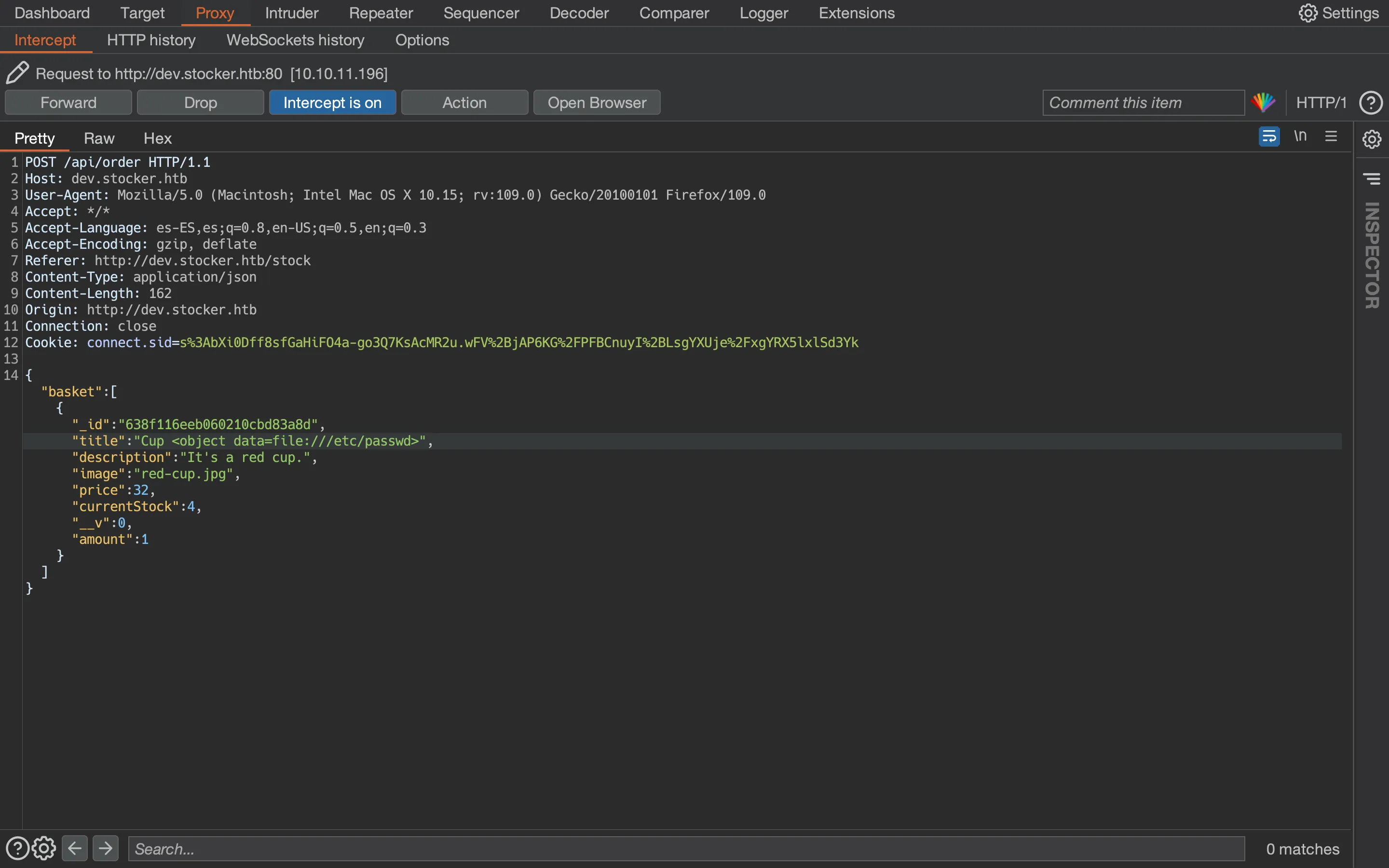Switch to the Comparer tab
Image resolution: width=1389 pixels, height=868 pixels.
point(674,13)
